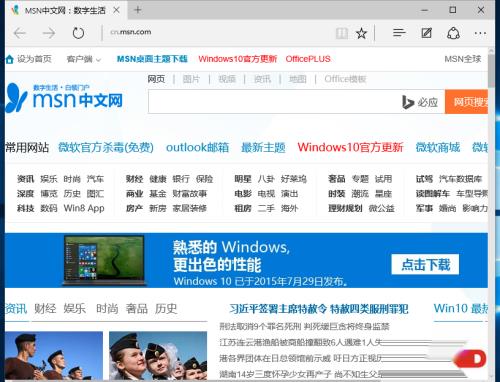
Task: Open the Win10 最热 section heading
Action: click(461, 308)
